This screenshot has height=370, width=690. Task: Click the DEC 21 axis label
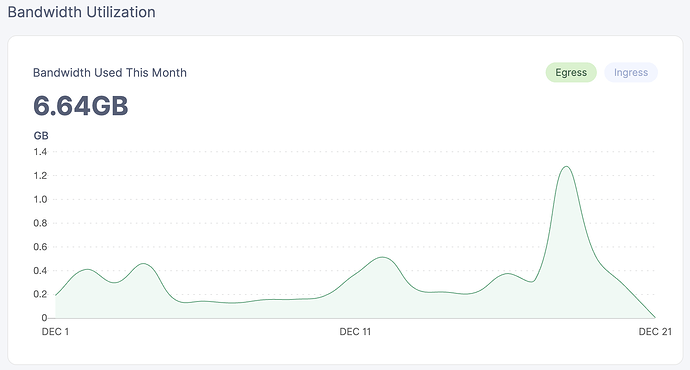[655, 332]
